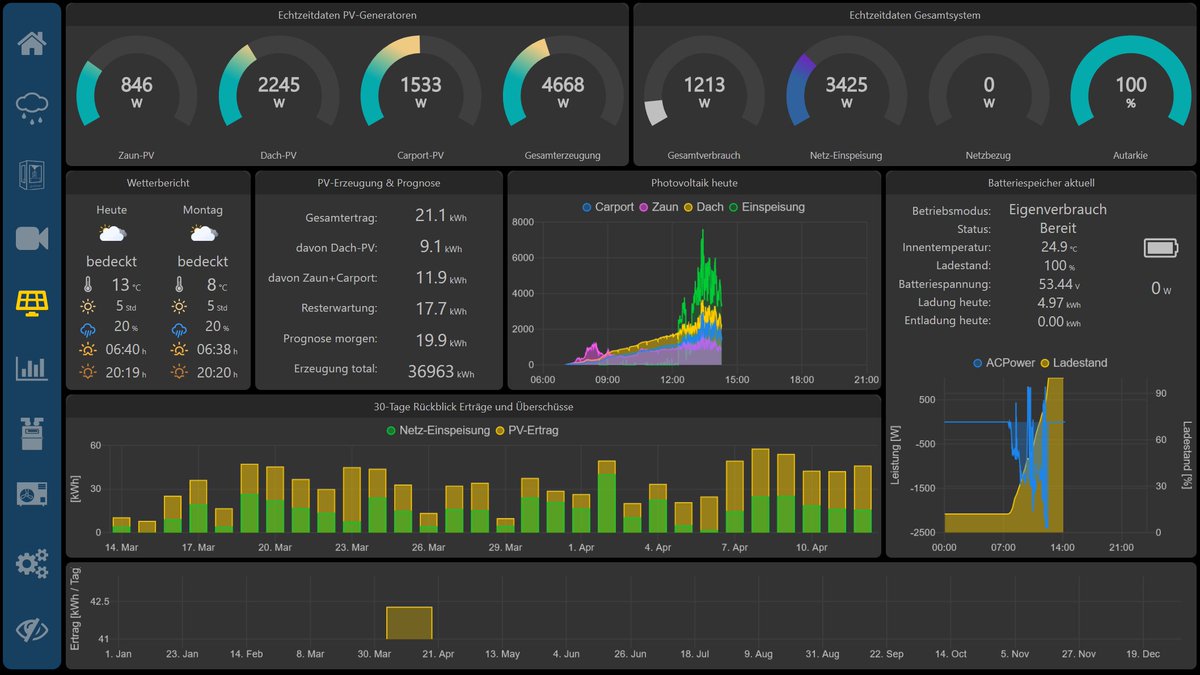The image size is (1200, 675).
Task: Select the yellow solar panel sidebar icon
Action: 32,302
